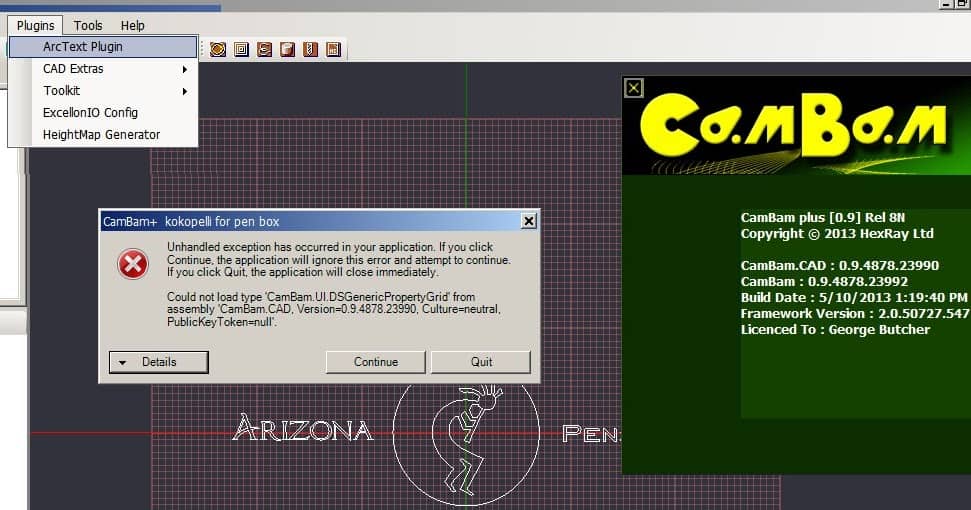Viewport: 971px width, 510px height.
Task: Select the Profile machining operation icon
Action: click(218, 49)
